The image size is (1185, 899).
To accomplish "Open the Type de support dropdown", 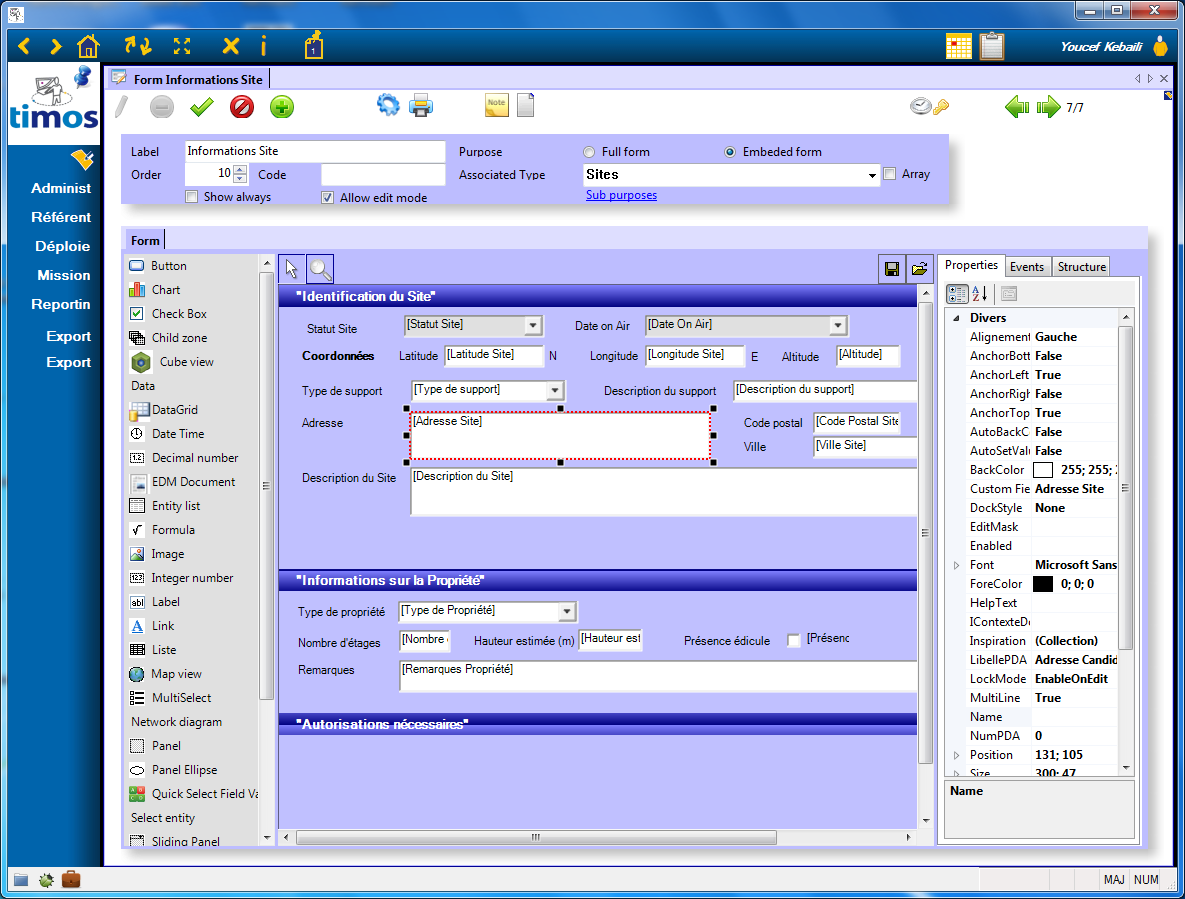I will (555, 391).
